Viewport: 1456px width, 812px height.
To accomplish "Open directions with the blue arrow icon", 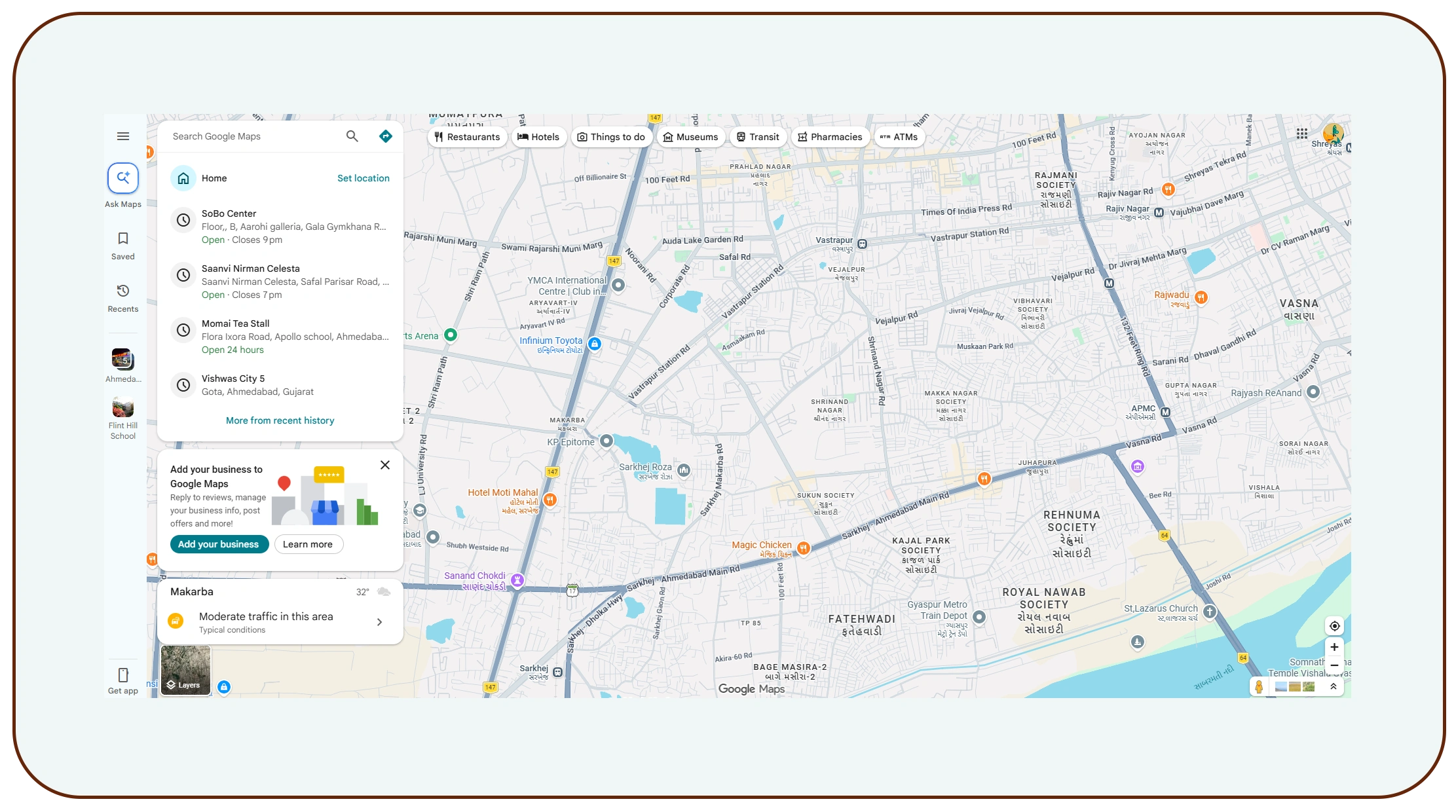I will pos(386,136).
